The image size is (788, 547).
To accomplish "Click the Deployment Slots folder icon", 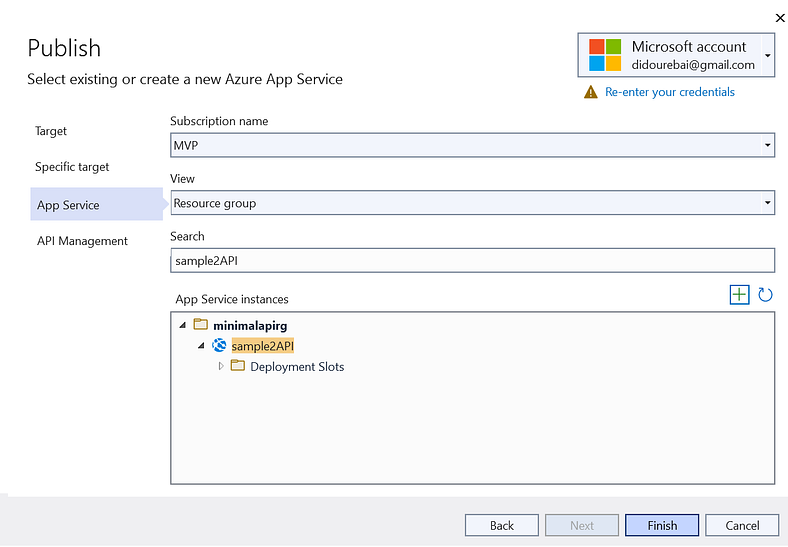I will tap(238, 366).
